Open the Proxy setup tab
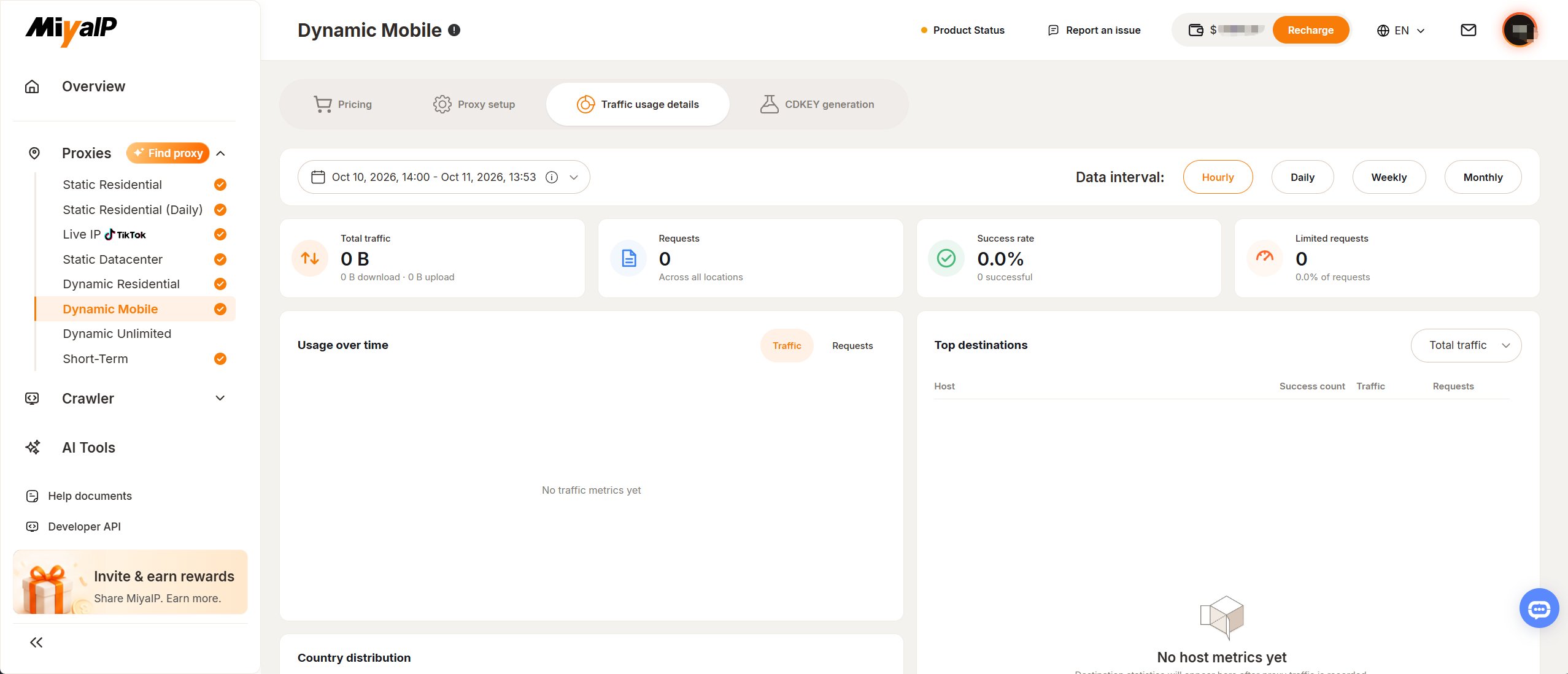Viewport: 1568px width, 674px height. click(474, 104)
